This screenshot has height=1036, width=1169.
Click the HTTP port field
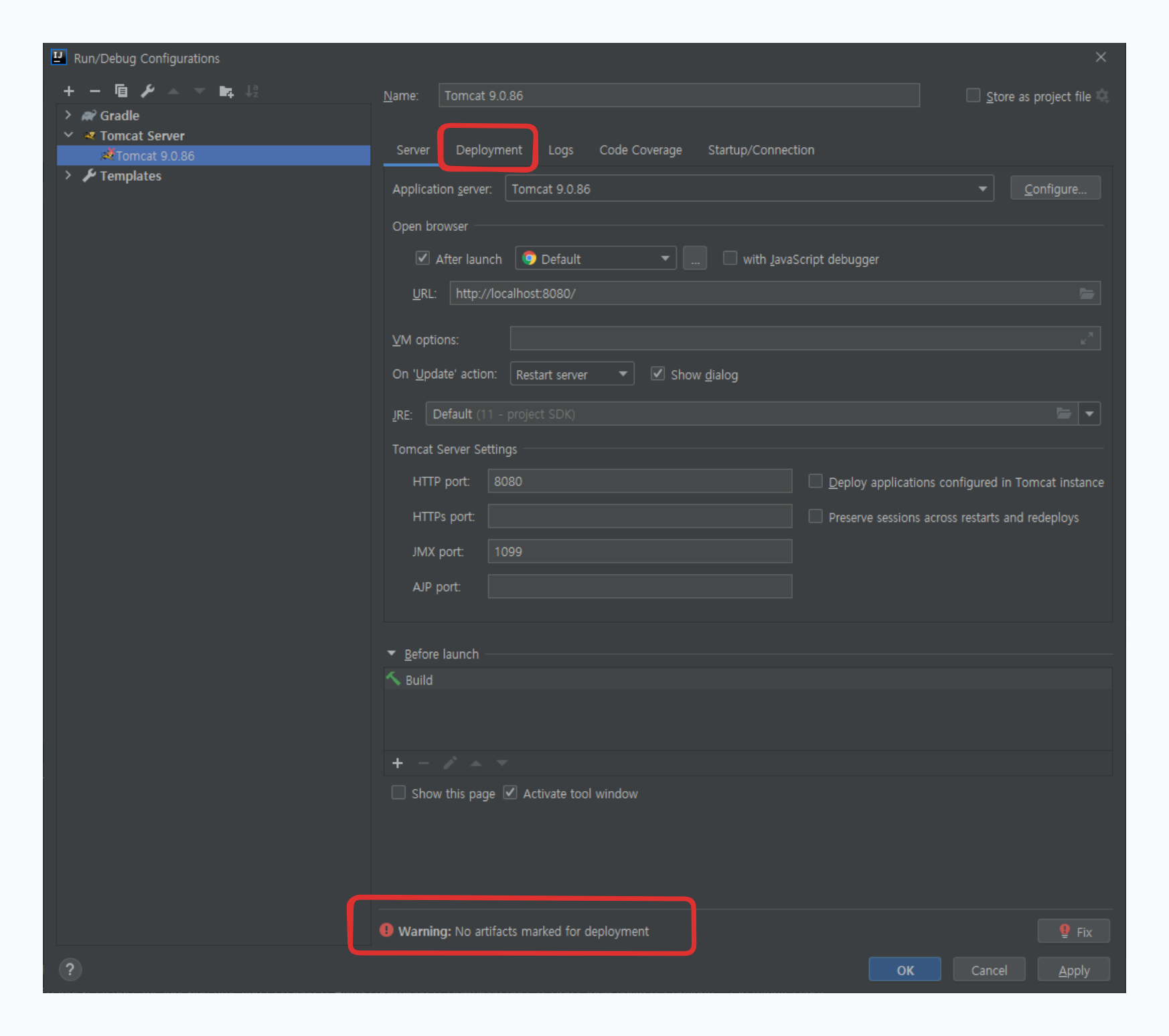click(x=640, y=481)
